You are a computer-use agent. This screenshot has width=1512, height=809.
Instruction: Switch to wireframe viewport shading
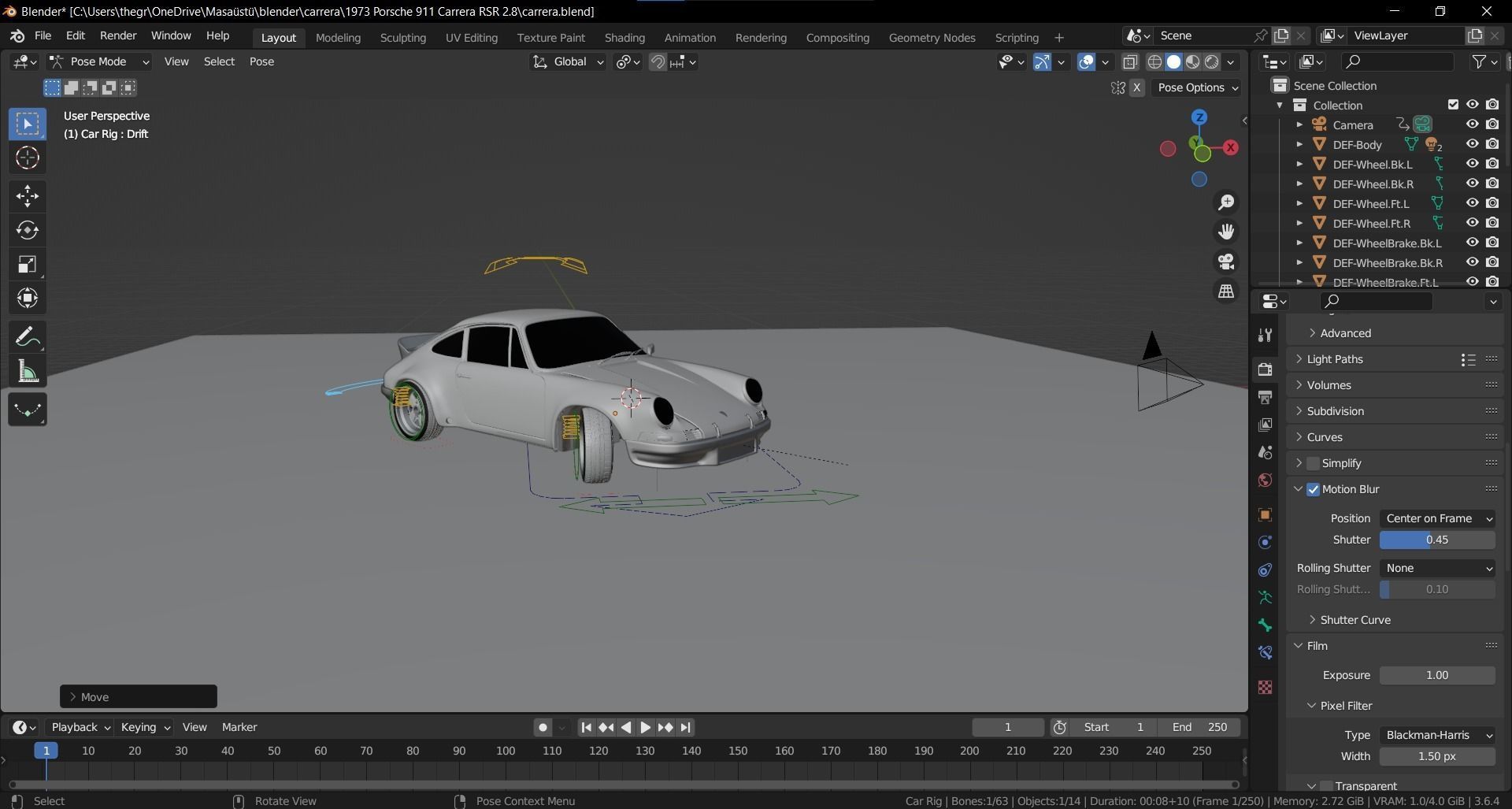[x=1154, y=62]
